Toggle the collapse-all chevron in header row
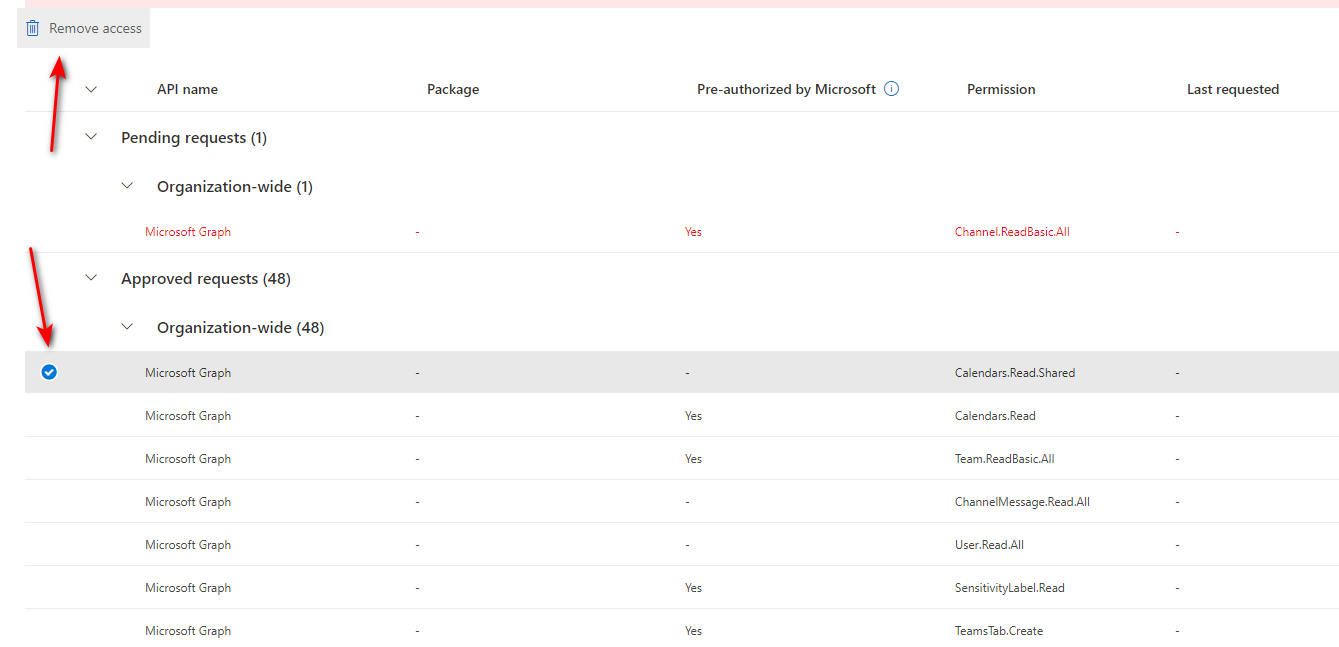1339x647 pixels. [x=92, y=89]
